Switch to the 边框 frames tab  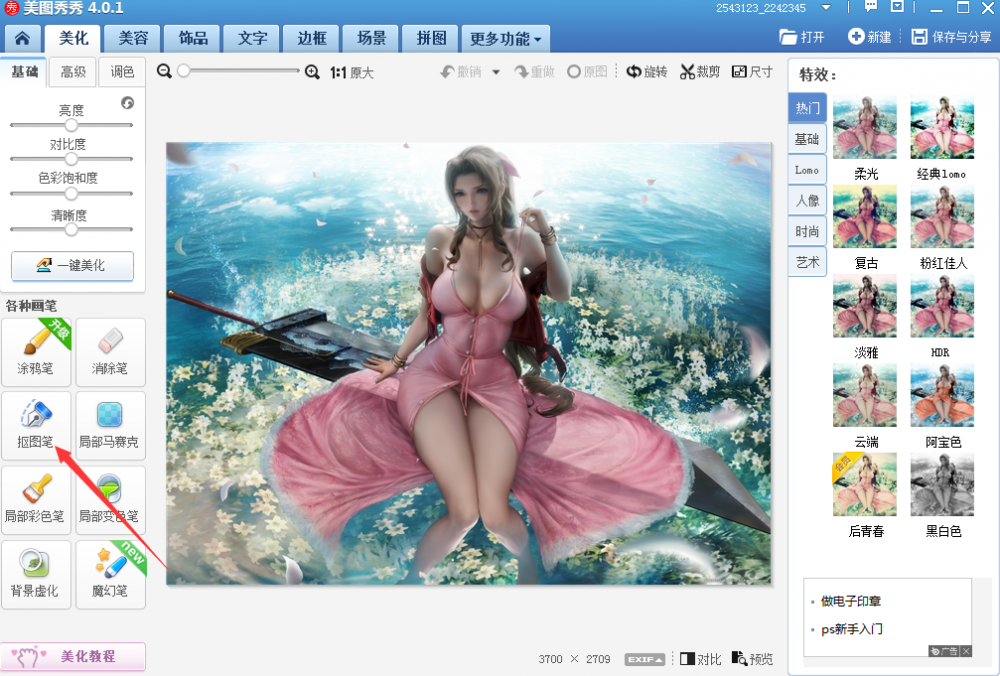pyautogui.click(x=312, y=39)
